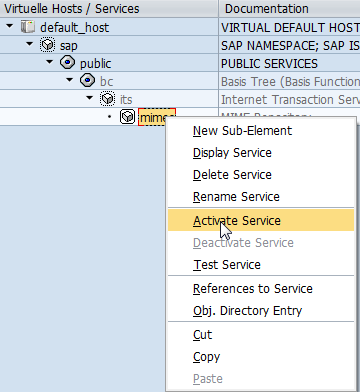
Task: Select the default_host tree label
Action: point(74,27)
